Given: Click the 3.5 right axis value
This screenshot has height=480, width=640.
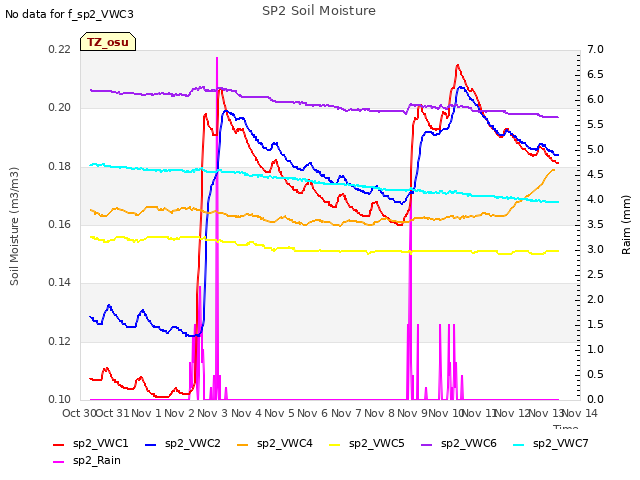Looking at the screenshot, I should tap(595, 224).
